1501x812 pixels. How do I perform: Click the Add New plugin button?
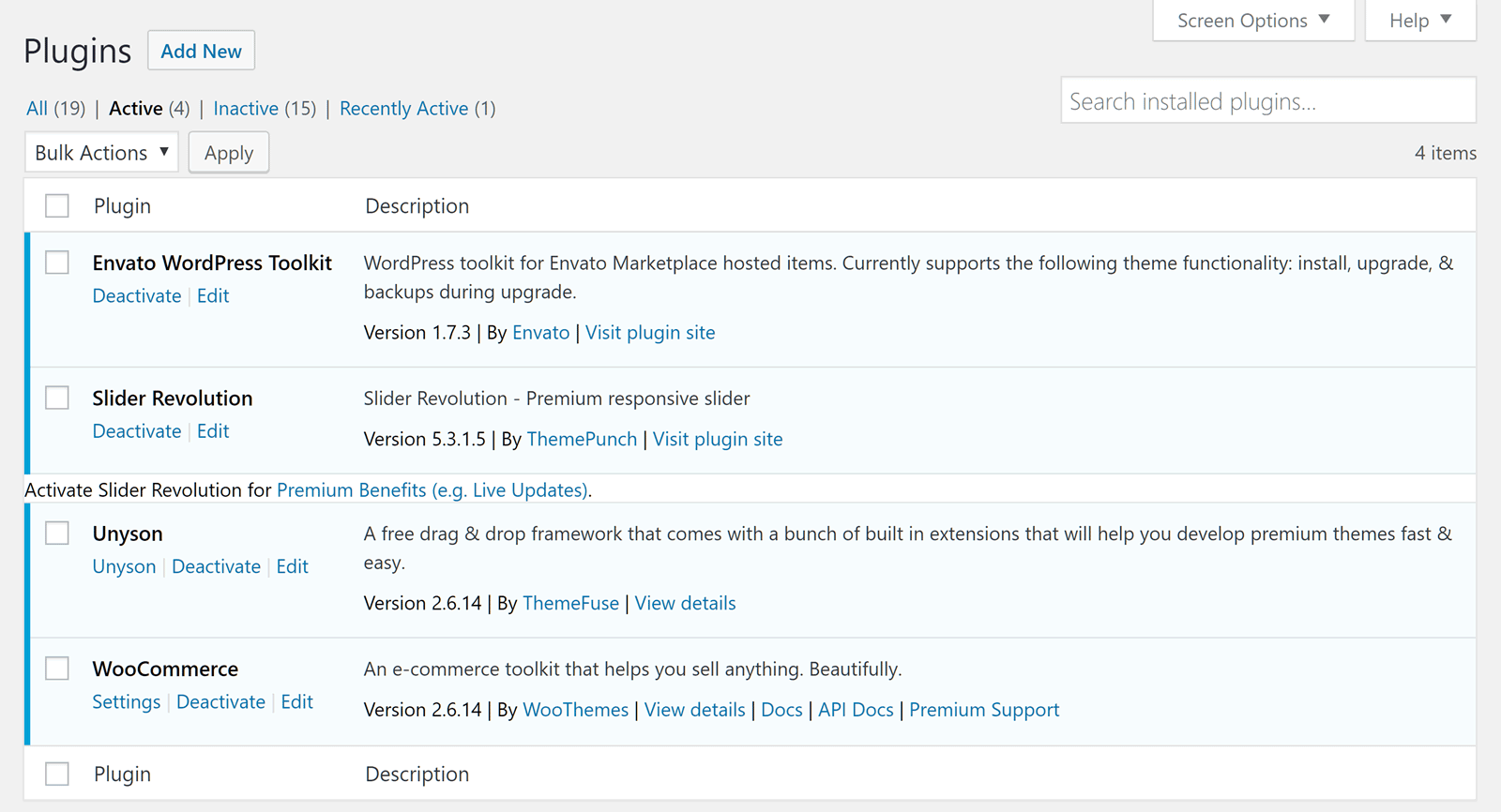pos(201,52)
